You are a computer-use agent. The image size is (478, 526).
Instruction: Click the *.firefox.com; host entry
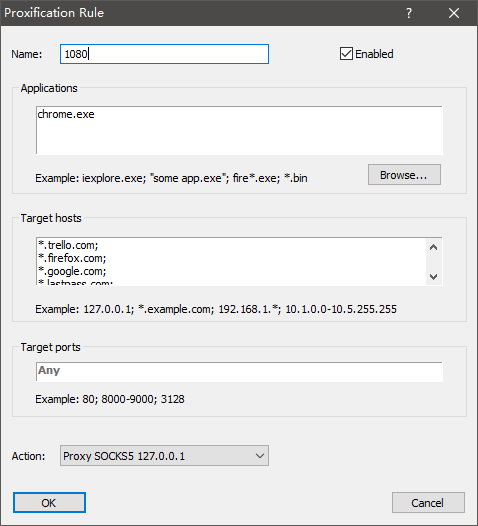[72, 258]
